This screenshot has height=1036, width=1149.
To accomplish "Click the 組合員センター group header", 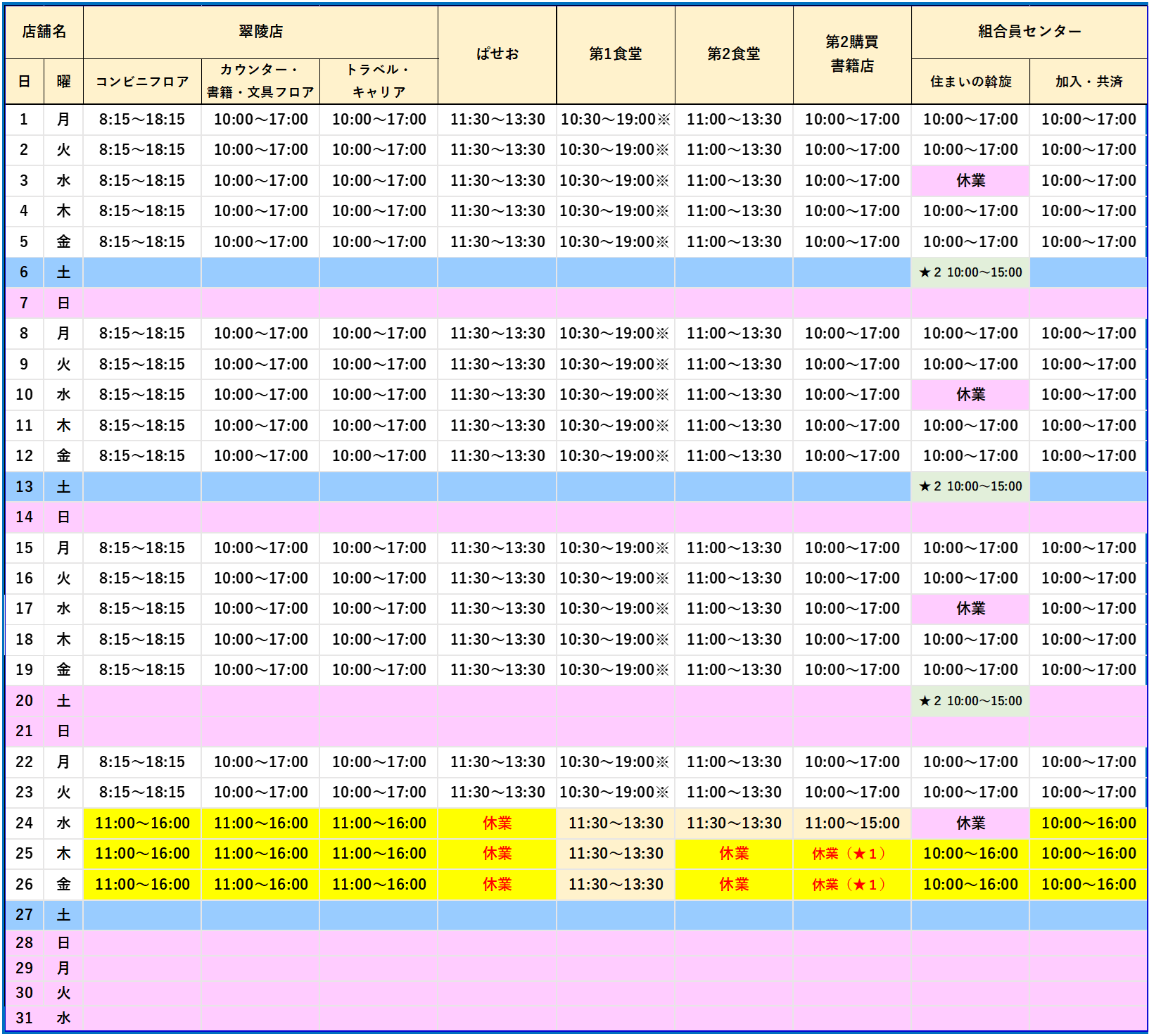I will pyautogui.click(x=1029, y=32).
